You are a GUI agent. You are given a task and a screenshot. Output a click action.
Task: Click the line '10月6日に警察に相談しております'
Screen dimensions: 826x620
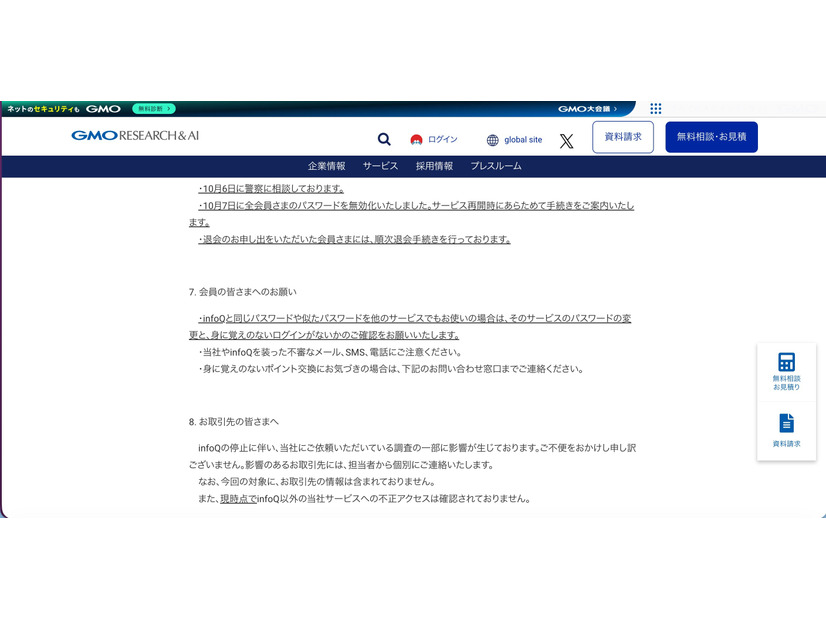[x=271, y=189]
